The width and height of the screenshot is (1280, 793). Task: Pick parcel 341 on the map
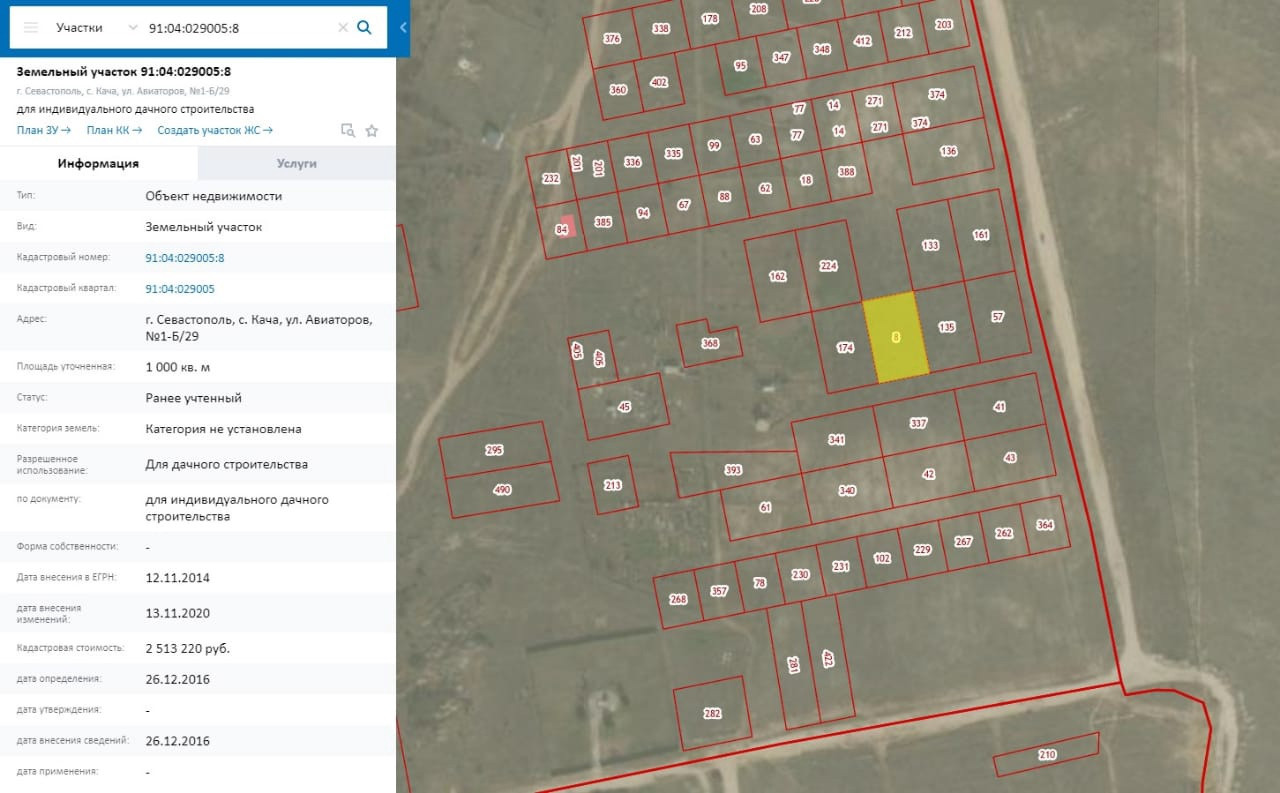click(837, 440)
